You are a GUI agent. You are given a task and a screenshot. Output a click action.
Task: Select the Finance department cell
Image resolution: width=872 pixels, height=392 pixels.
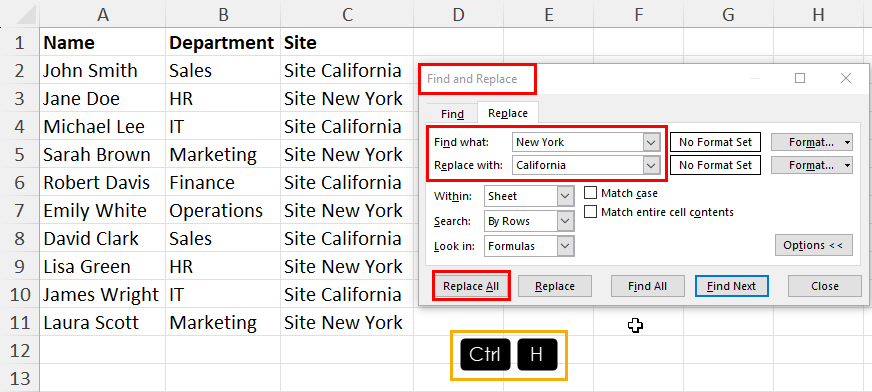coord(223,182)
